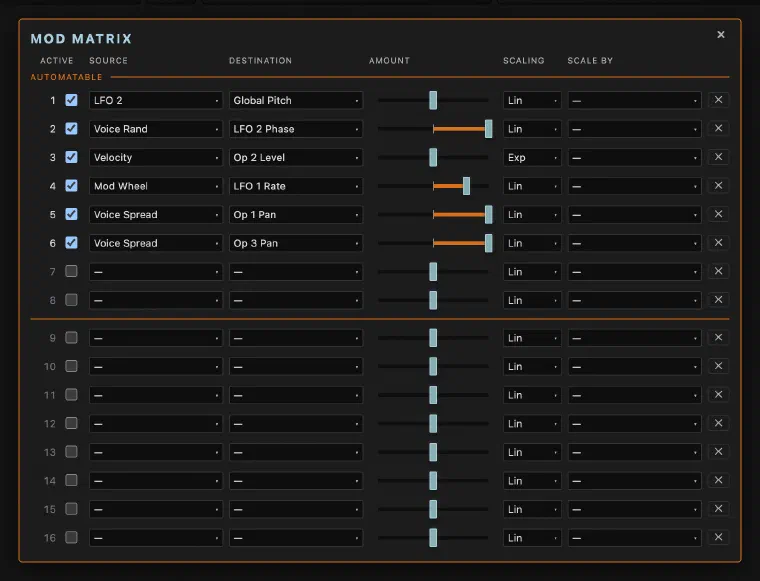Open Scale By dropdown in row 12
This screenshot has width=760, height=581.
(634, 424)
